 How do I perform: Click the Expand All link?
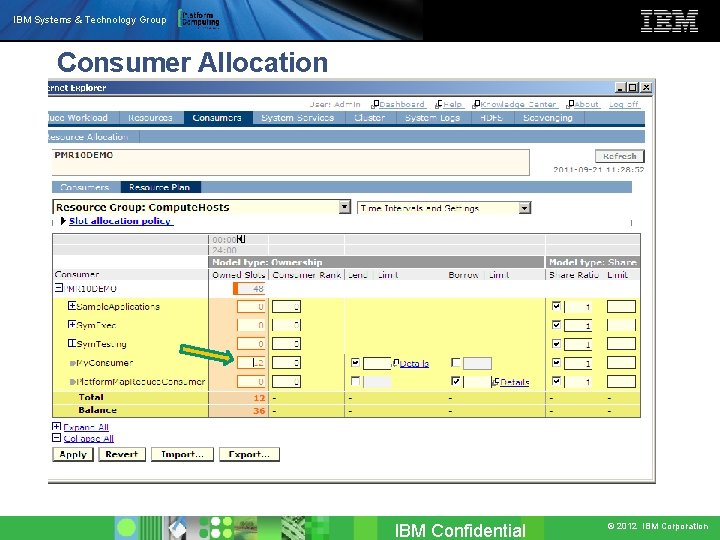86,427
